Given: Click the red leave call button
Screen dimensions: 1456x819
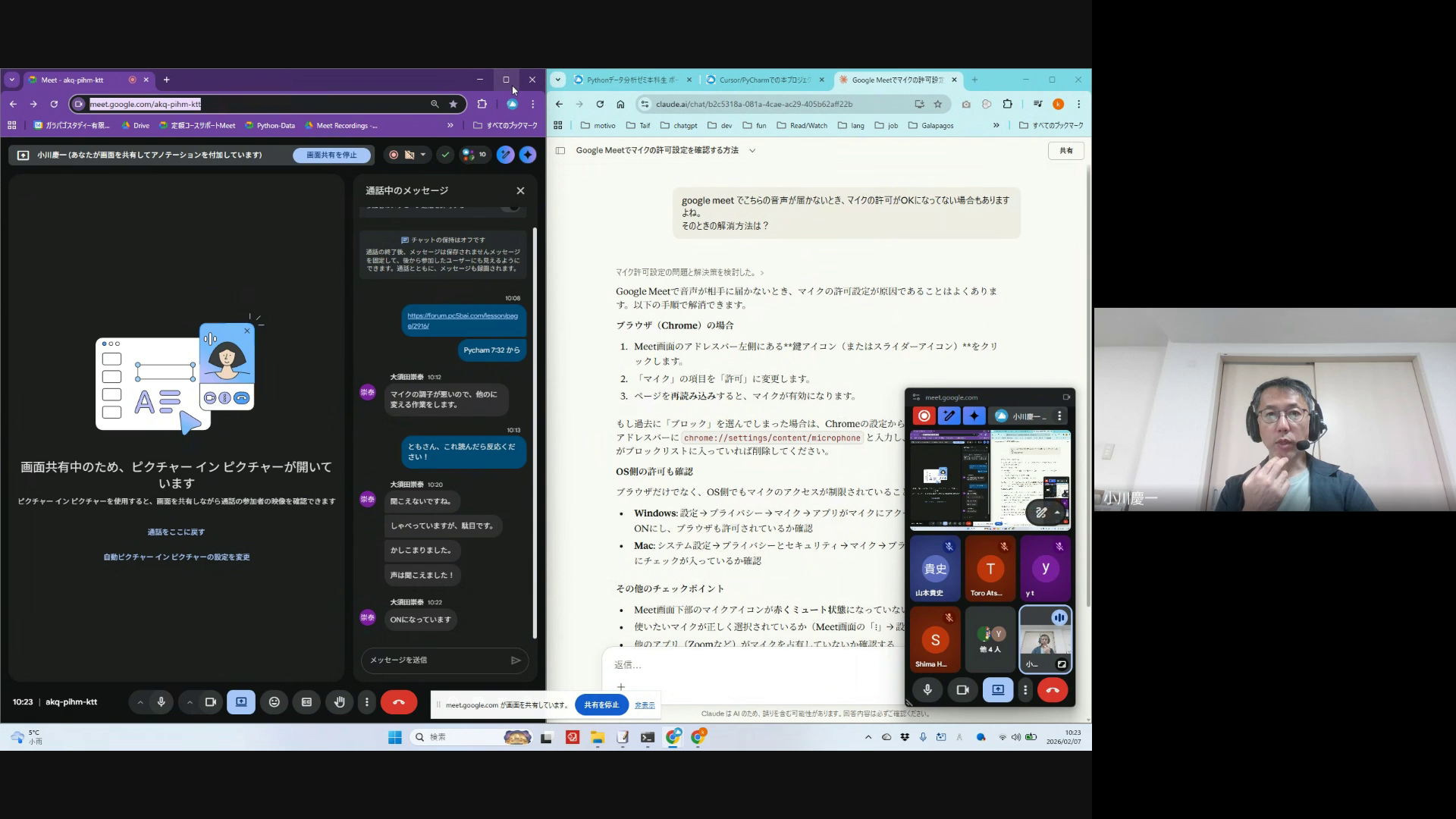Looking at the screenshot, I should pyautogui.click(x=399, y=702).
